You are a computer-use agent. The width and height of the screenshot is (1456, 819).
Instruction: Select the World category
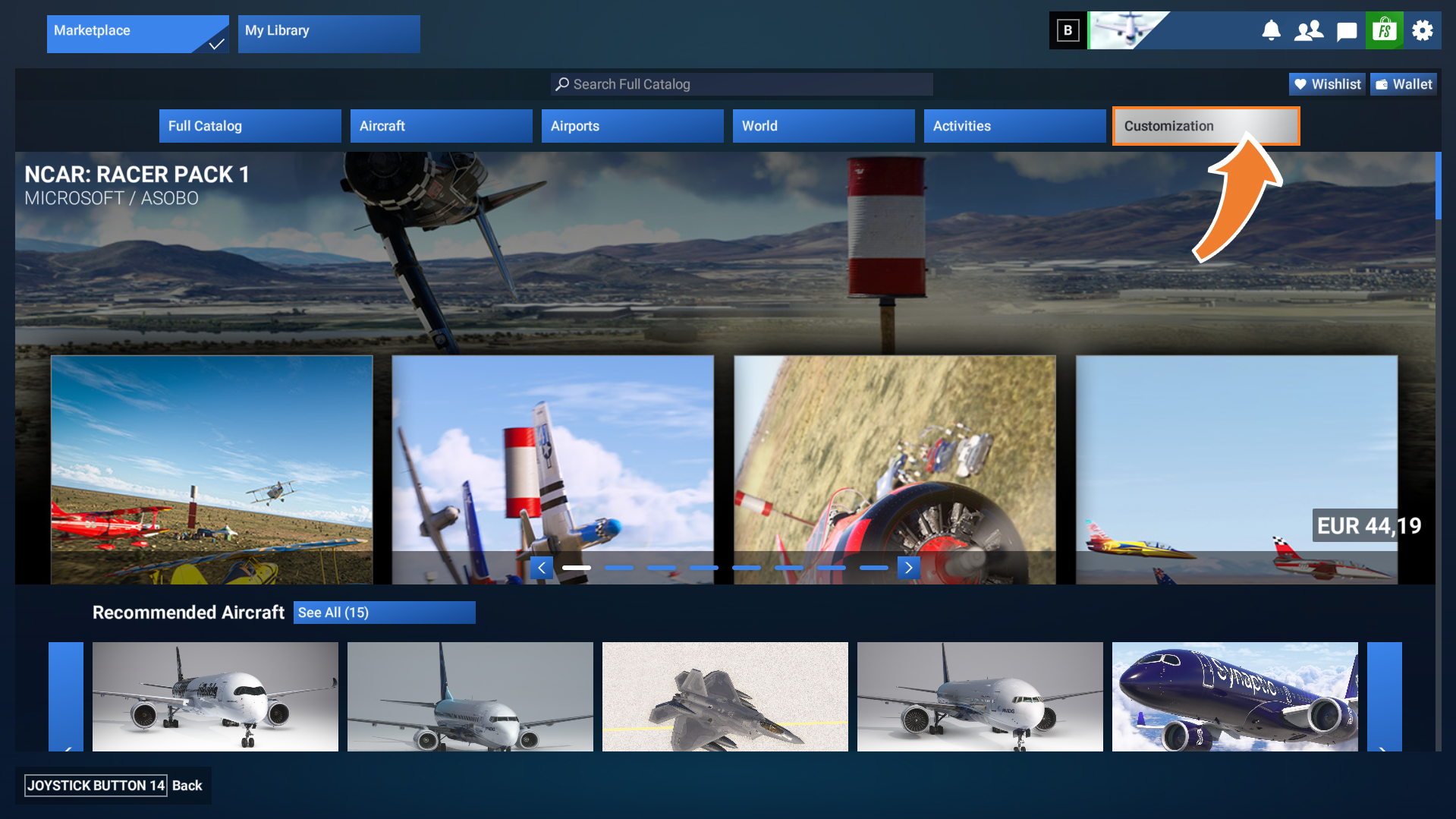click(824, 126)
